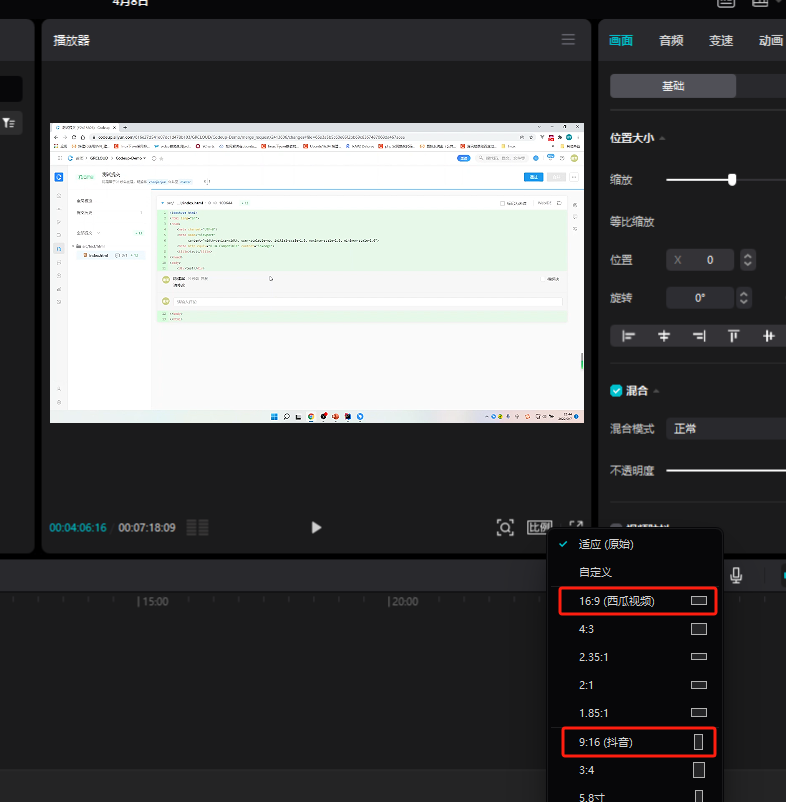Collapse the 混合 section arrow
Screen dimensions: 786x802
(656, 391)
